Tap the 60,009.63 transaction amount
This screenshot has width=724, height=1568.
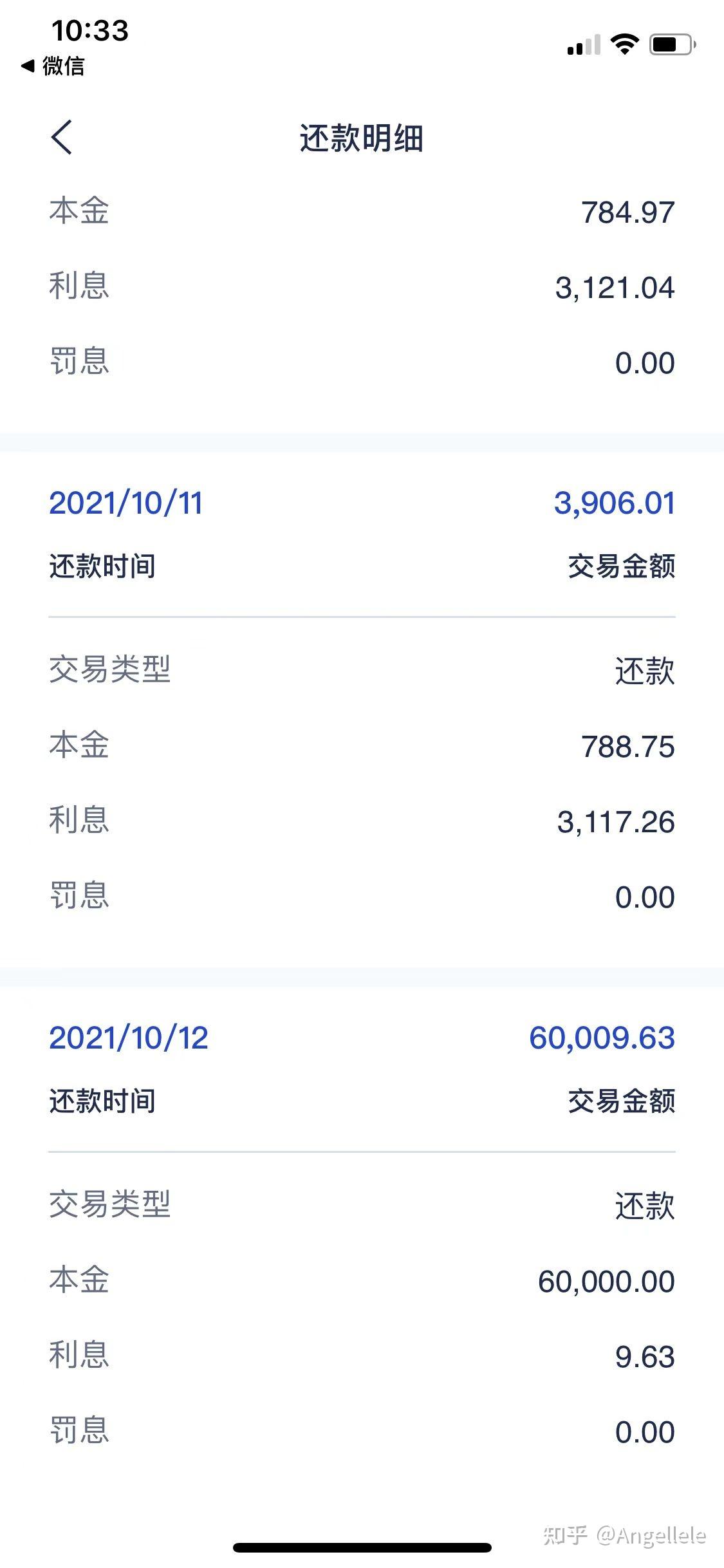pos(602,1038)
